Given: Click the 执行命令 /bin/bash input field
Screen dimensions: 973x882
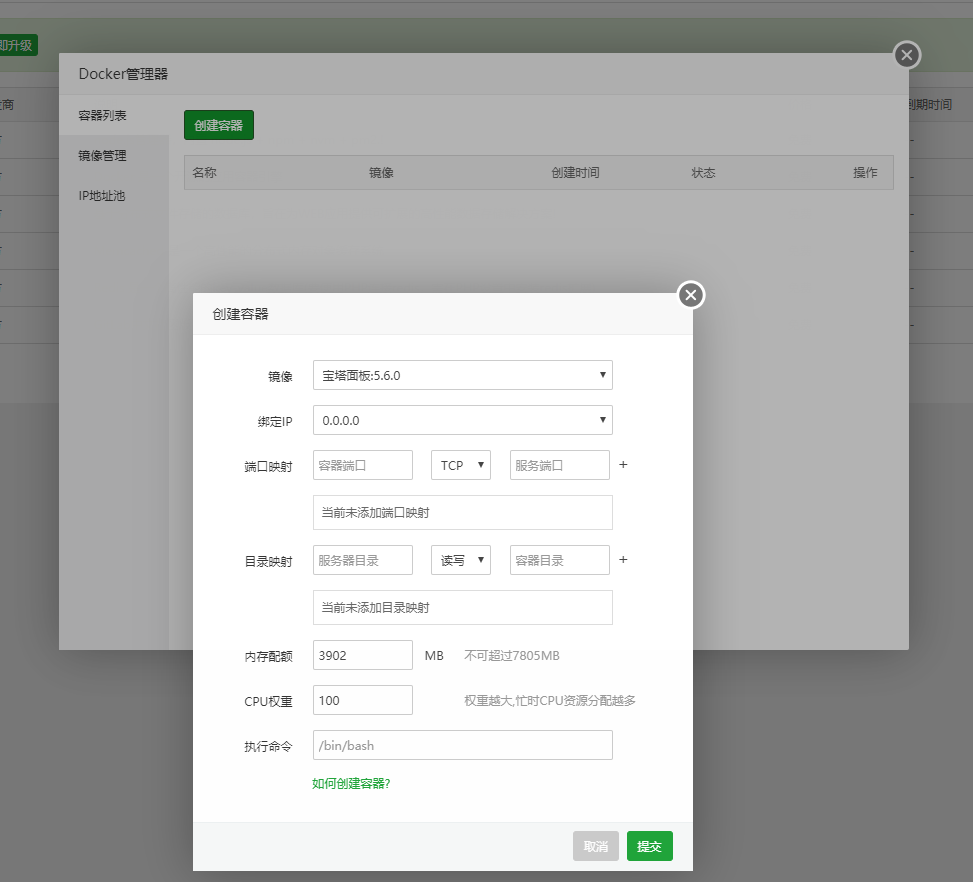Looking at the screenshot, I should pyautogui.click(x=462, y=745).
